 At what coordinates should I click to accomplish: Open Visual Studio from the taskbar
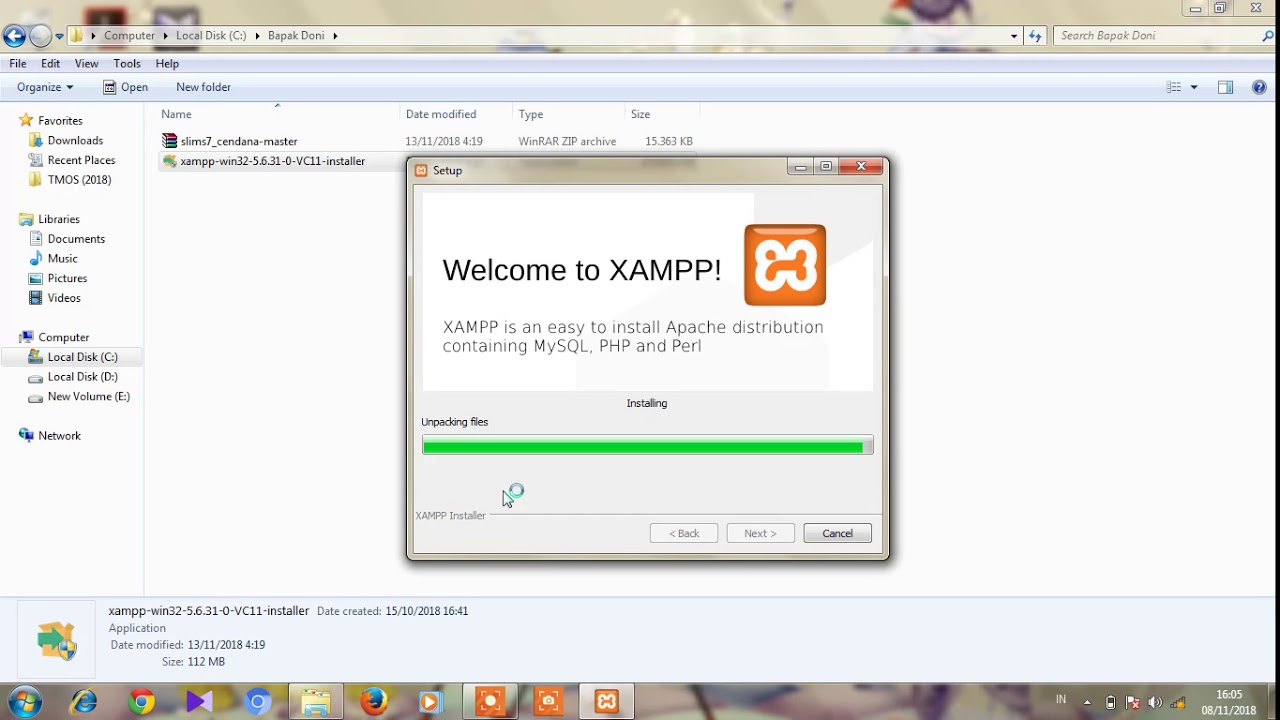pyautogui.click(x=199, y=702)
